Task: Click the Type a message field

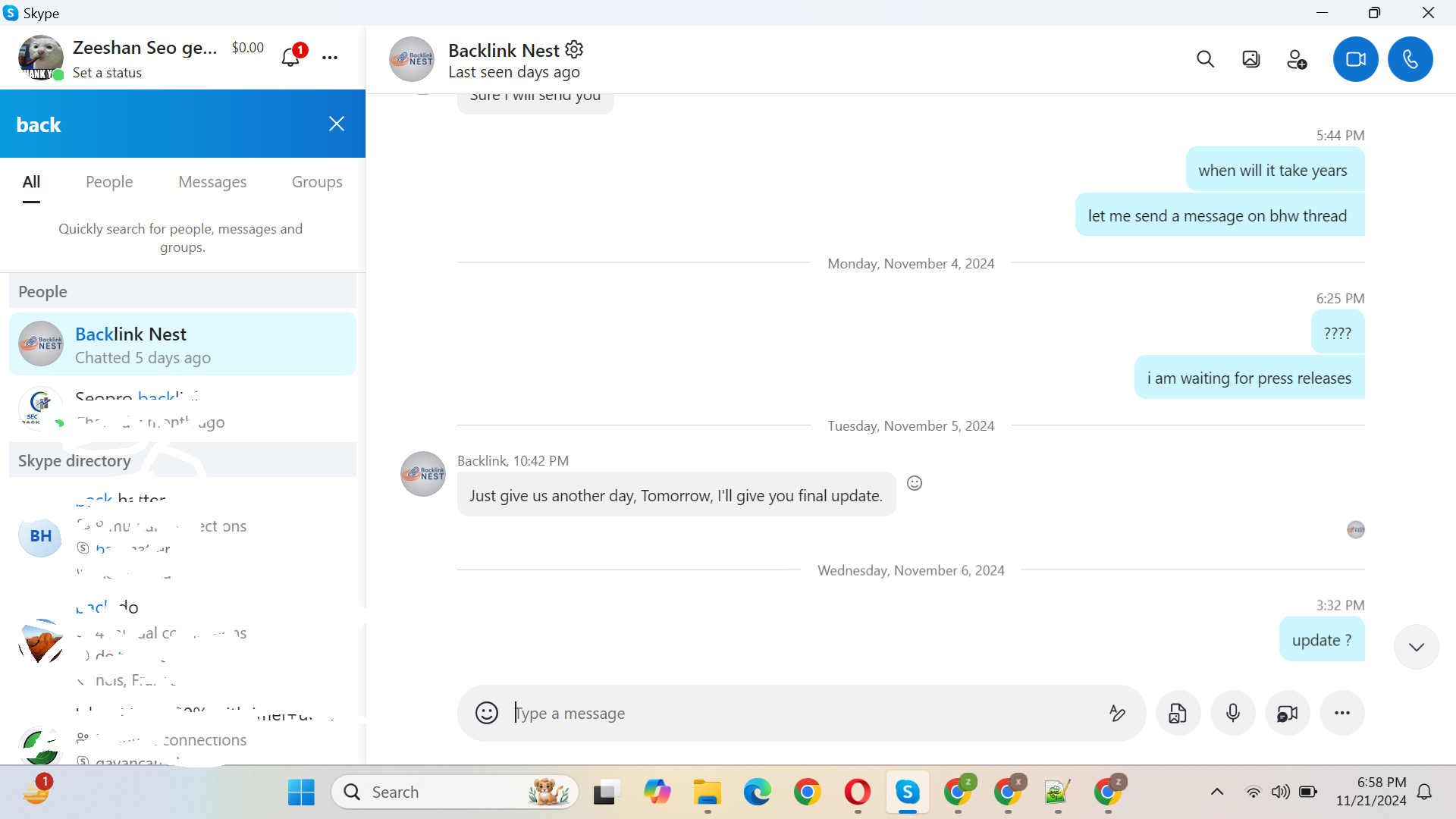Action: [804, 713]
